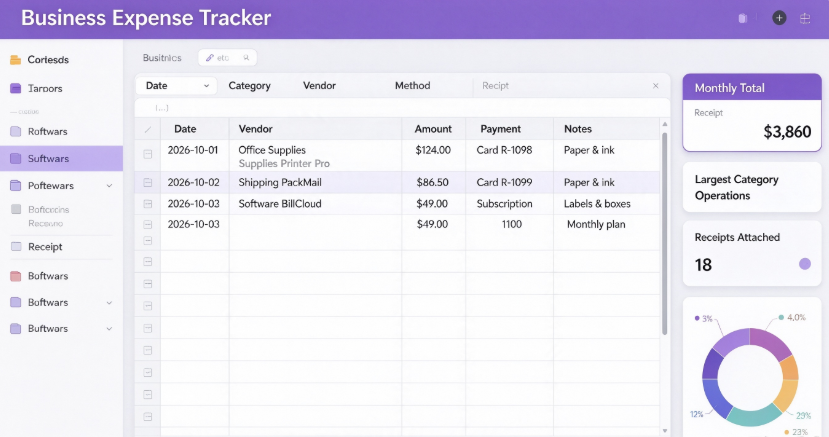The image size is (829, 437).
Task: Click the Busitnics breadcrumb label
Action: click(162, 58)
